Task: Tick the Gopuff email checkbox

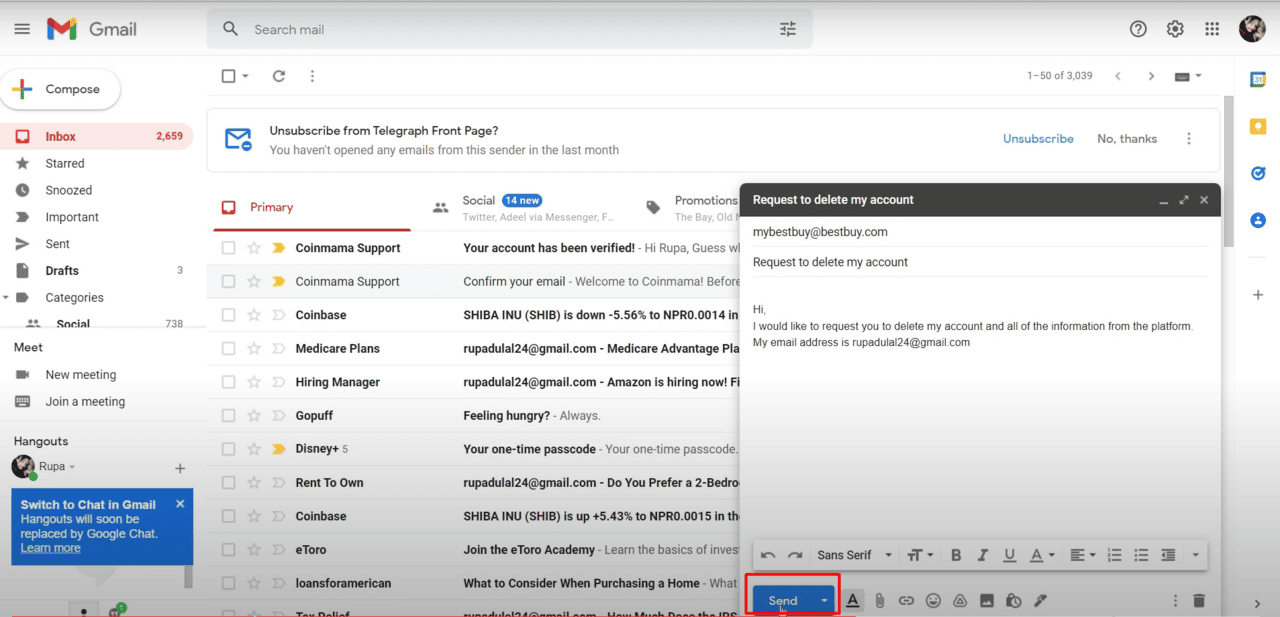Action: 229,416
